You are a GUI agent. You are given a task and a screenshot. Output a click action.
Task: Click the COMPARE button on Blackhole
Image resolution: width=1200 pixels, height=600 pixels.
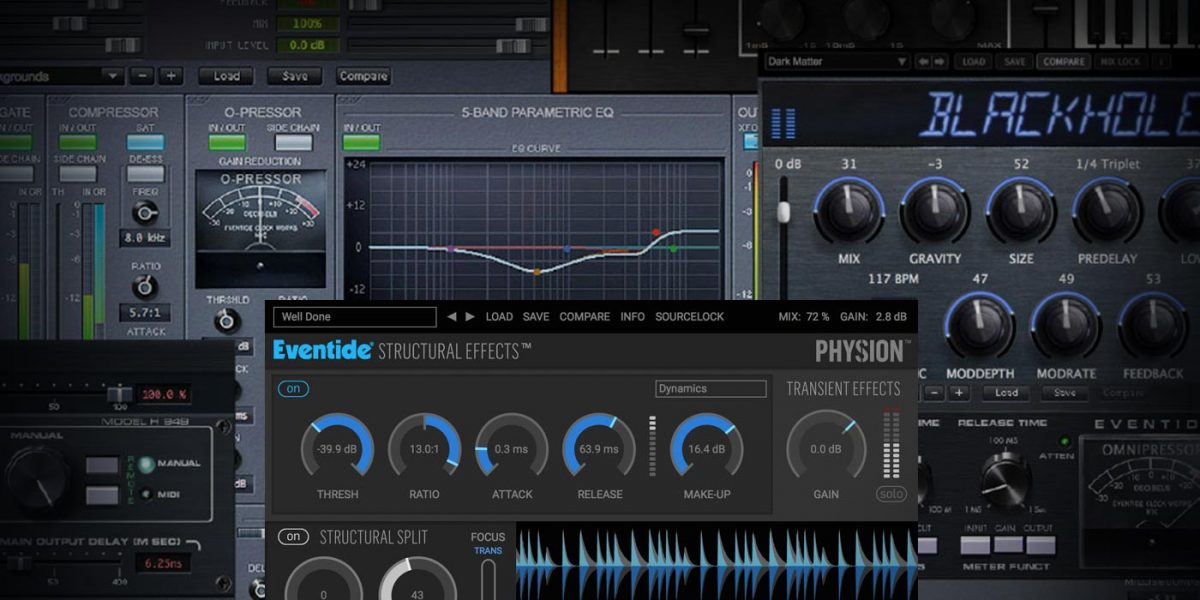(x=1064, y=62)
